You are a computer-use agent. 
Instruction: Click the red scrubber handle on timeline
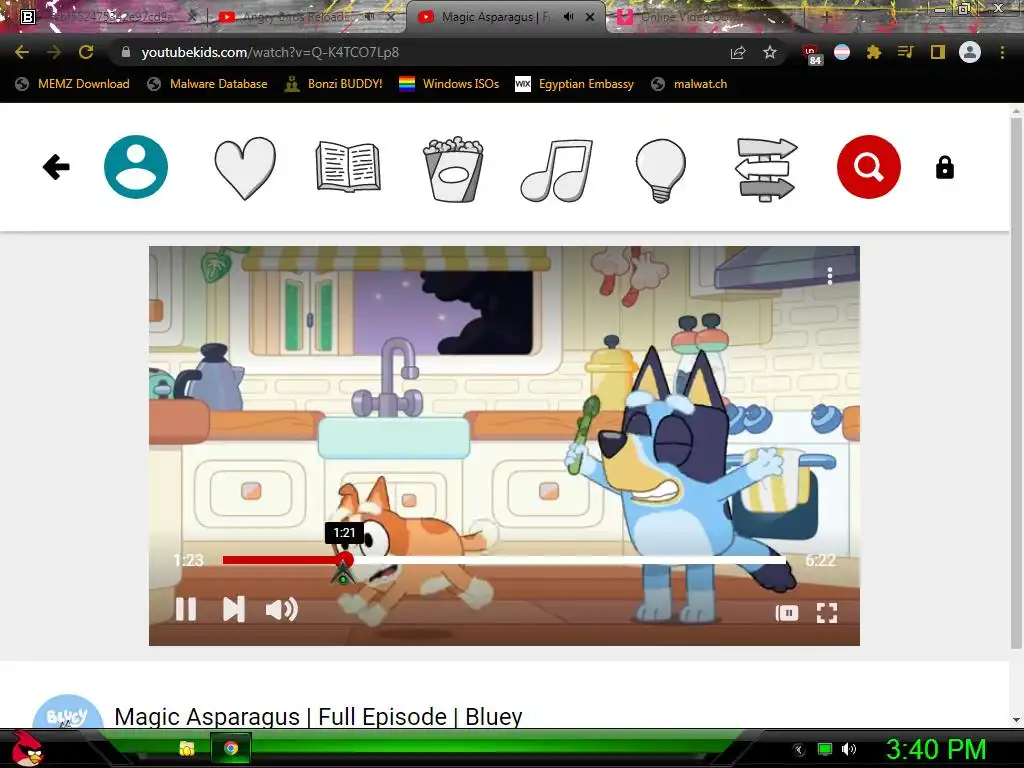point(345,560)
